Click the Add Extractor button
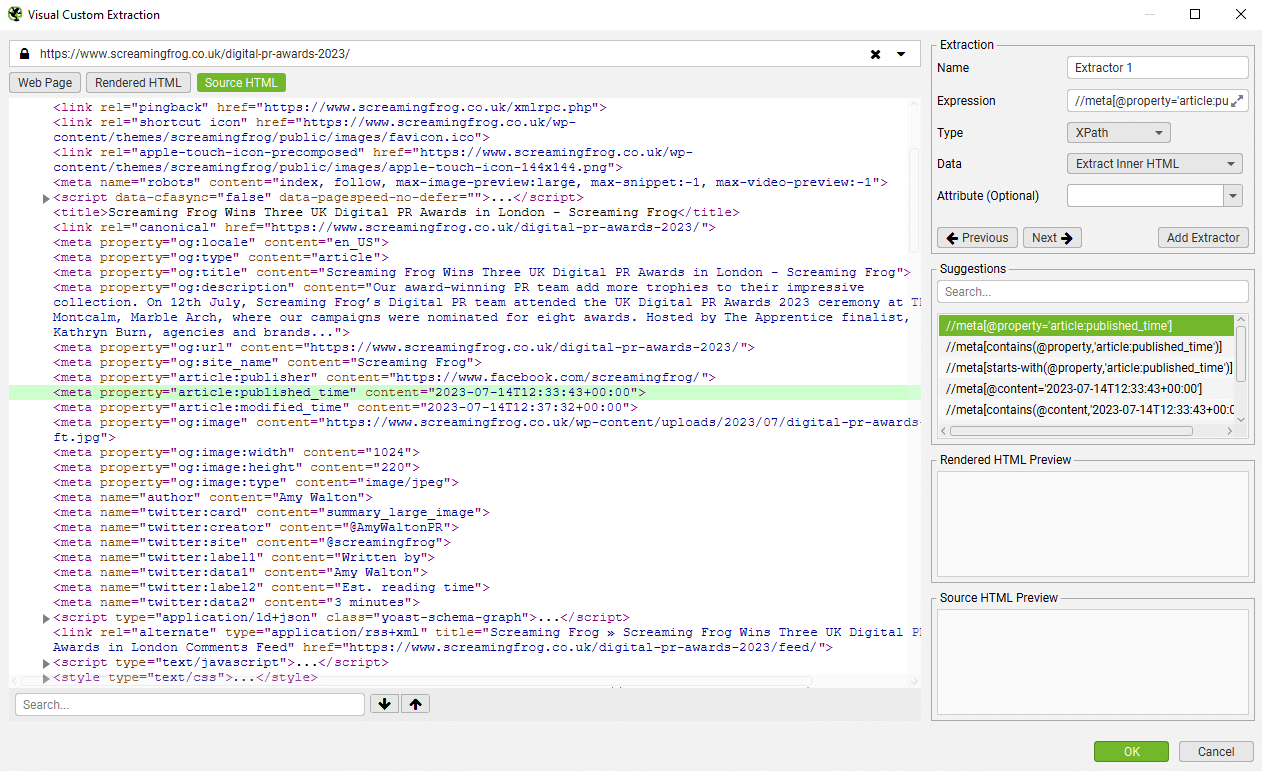The width and height of the screenshot is (1262, 771). (1203, 238)
